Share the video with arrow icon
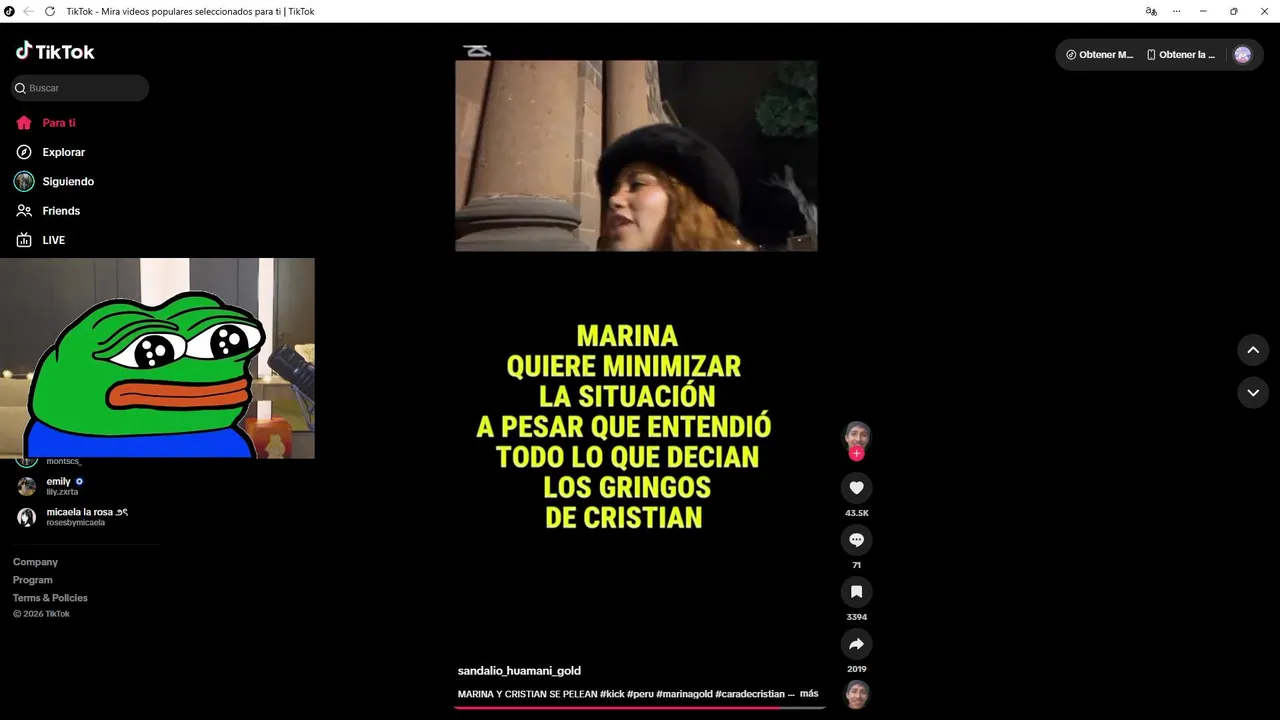This screenshot has height=720, width=1280. pyautogui.click(x=856, y=644)
